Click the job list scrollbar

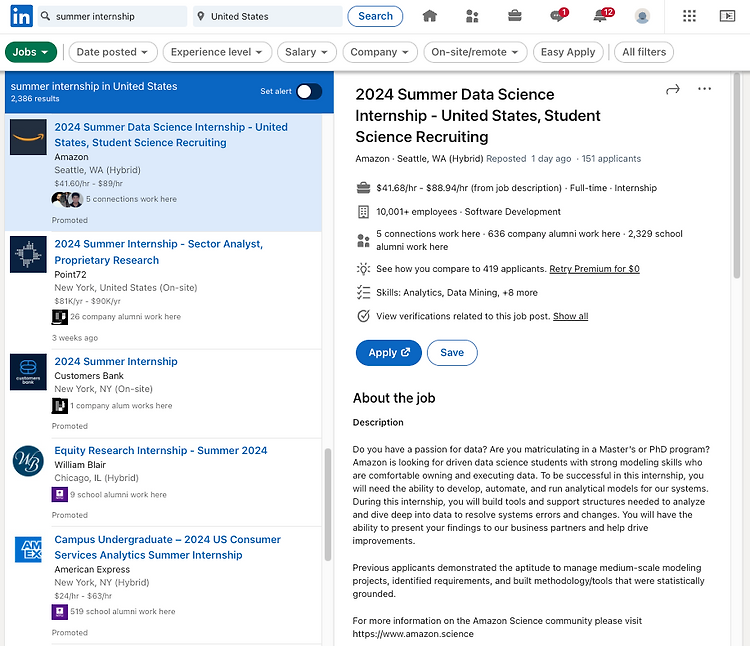point(328,504)
